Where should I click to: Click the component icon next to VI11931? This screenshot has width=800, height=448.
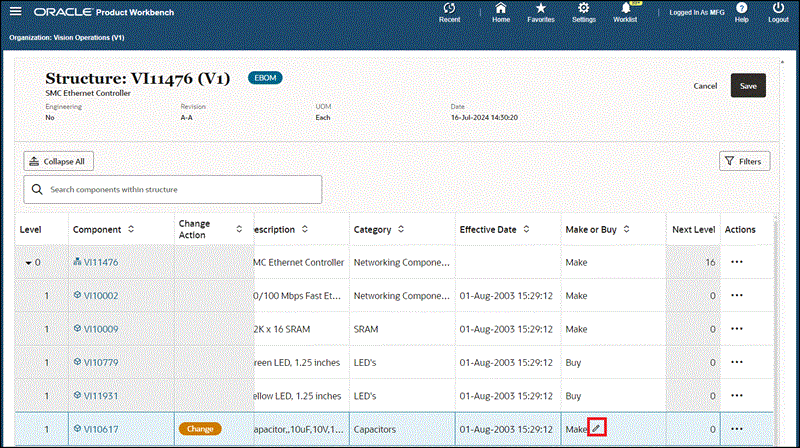[77, 395]
